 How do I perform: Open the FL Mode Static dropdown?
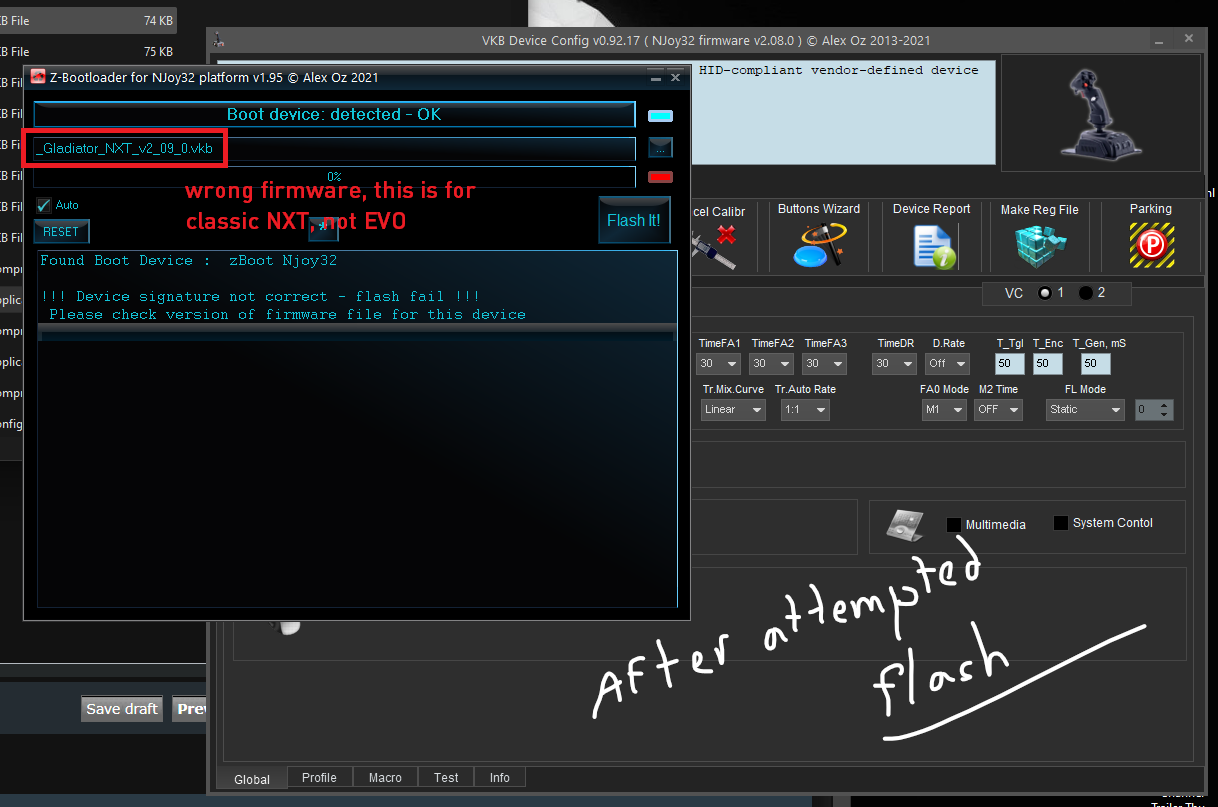[1085, 410]
